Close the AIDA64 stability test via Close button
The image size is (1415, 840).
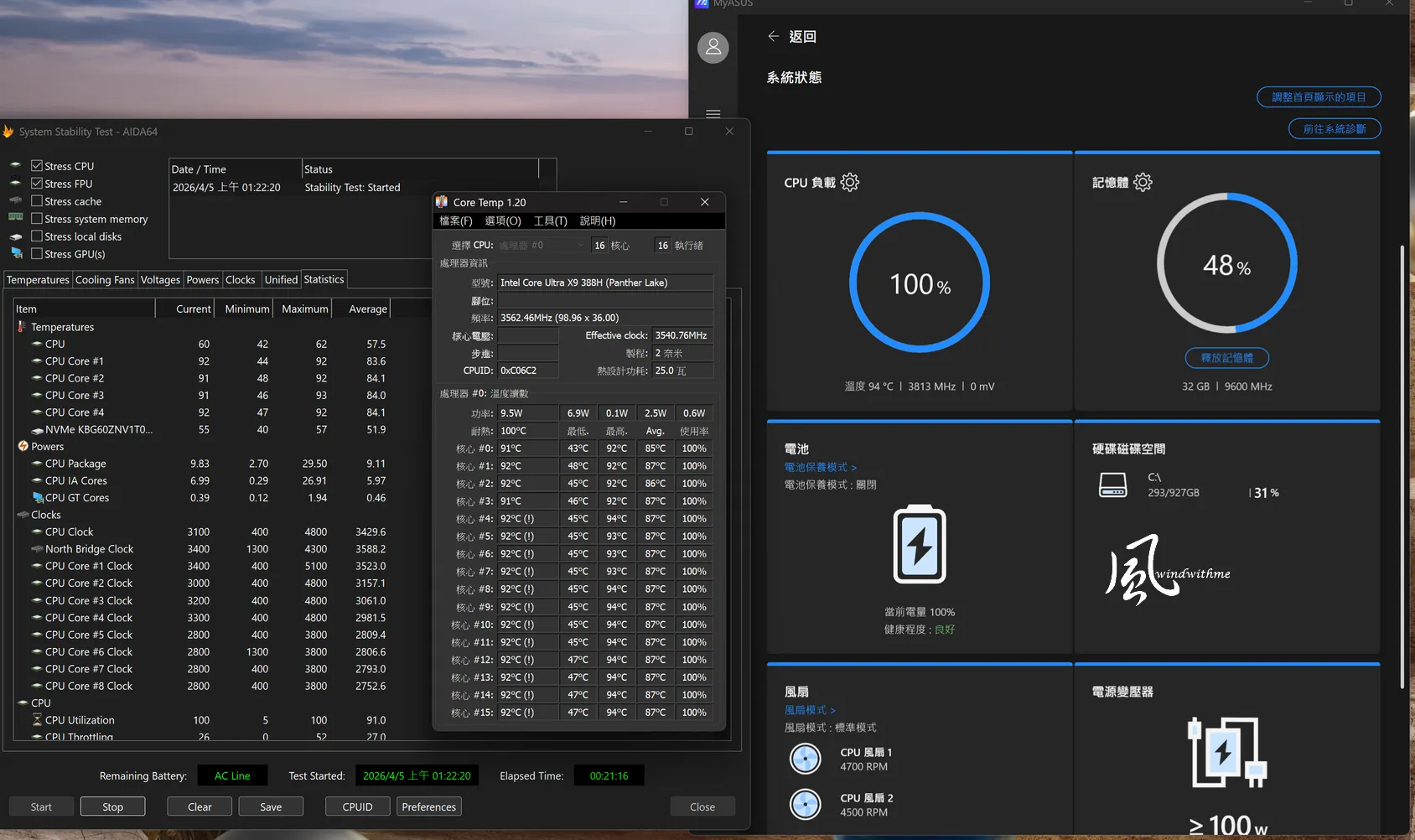point(702,806)
